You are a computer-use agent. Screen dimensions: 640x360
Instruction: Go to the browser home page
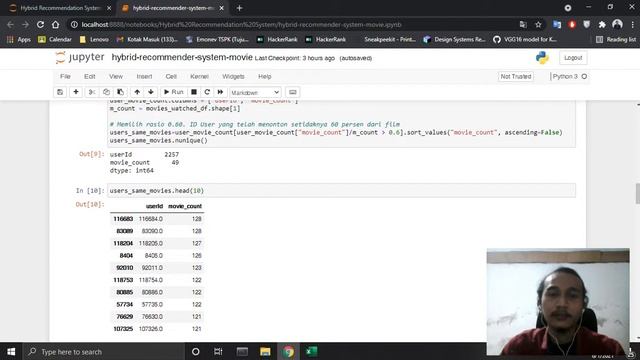tap(56, 24)
